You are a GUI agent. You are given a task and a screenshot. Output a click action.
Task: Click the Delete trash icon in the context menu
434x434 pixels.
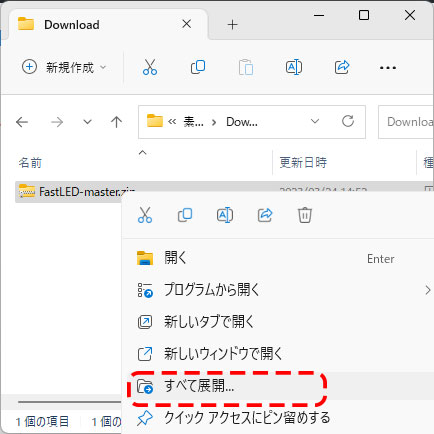point(305,215)
